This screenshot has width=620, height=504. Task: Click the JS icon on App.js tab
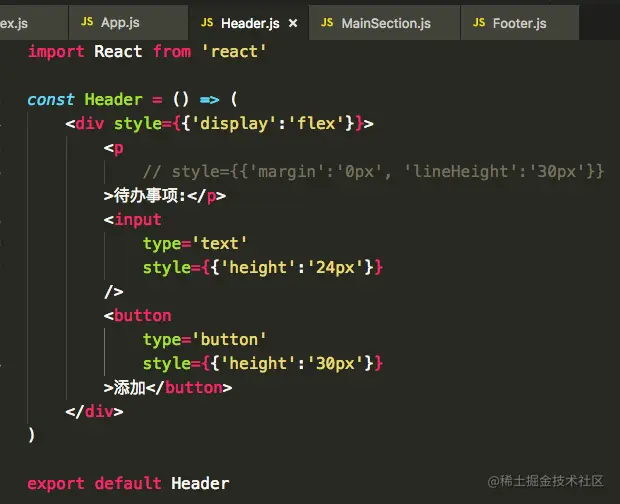(x=87, y=22)
